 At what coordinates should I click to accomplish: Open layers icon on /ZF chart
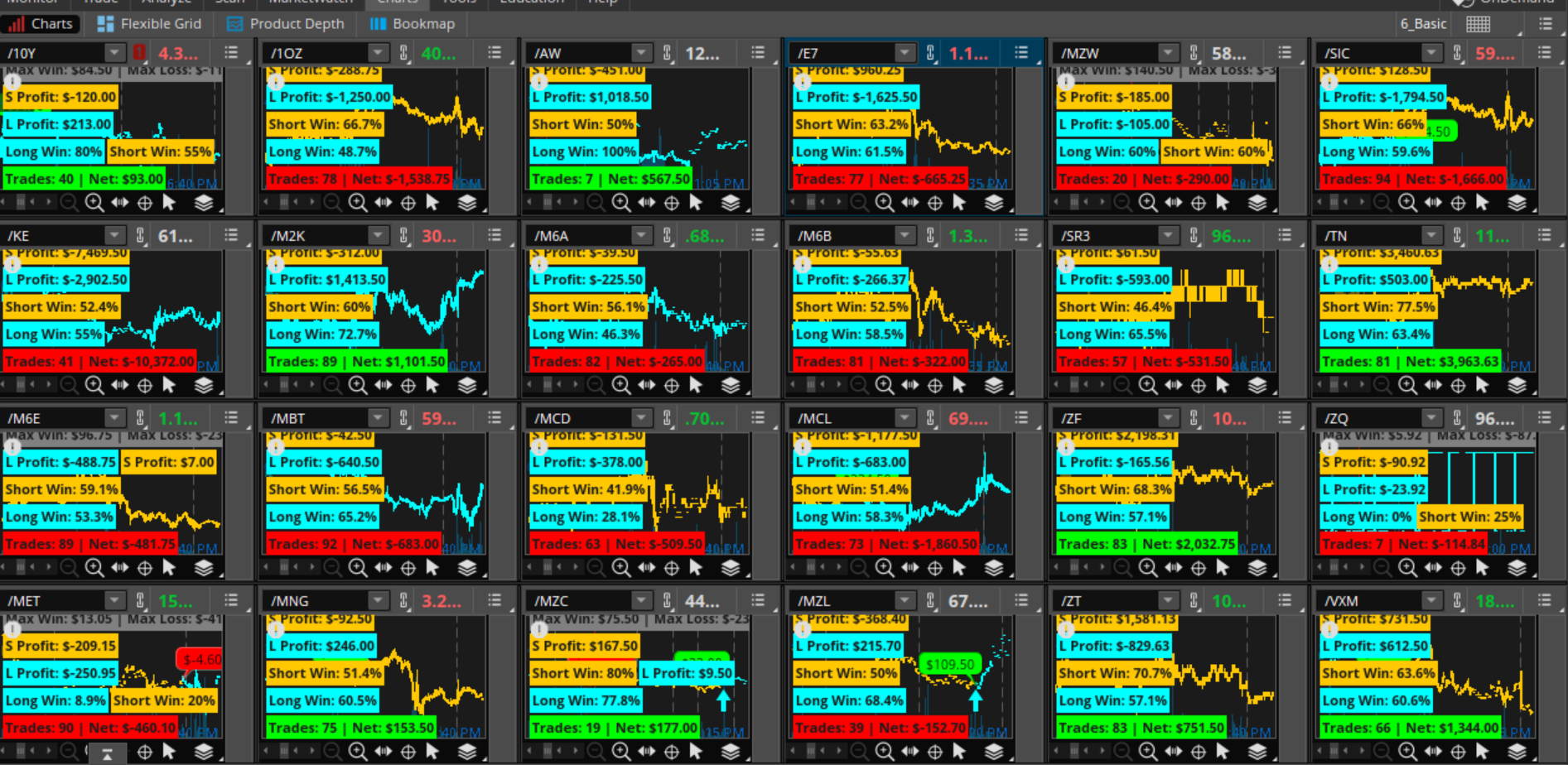click(1257, 568)
